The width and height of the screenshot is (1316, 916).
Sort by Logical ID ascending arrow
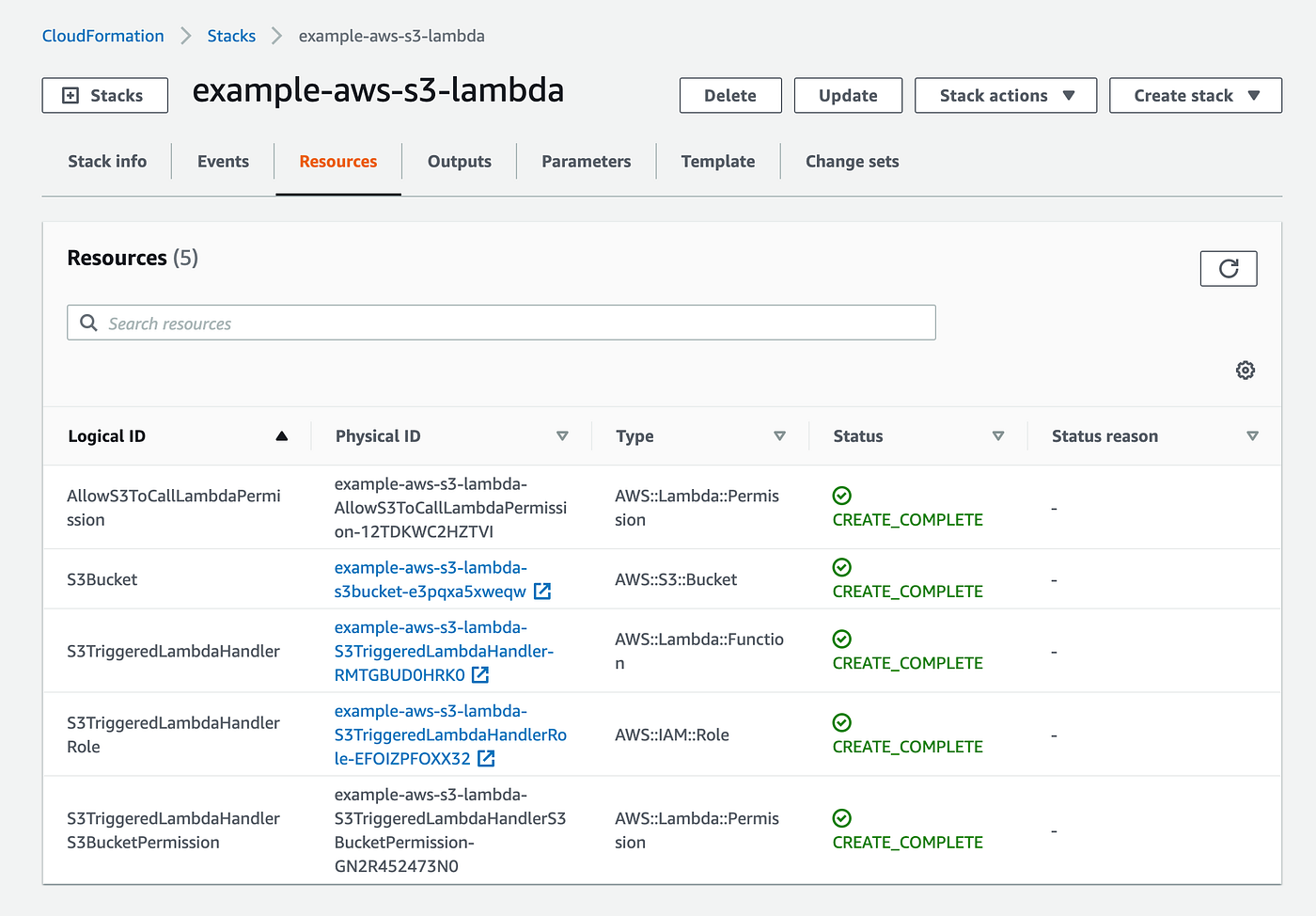[x=281, y=435]
